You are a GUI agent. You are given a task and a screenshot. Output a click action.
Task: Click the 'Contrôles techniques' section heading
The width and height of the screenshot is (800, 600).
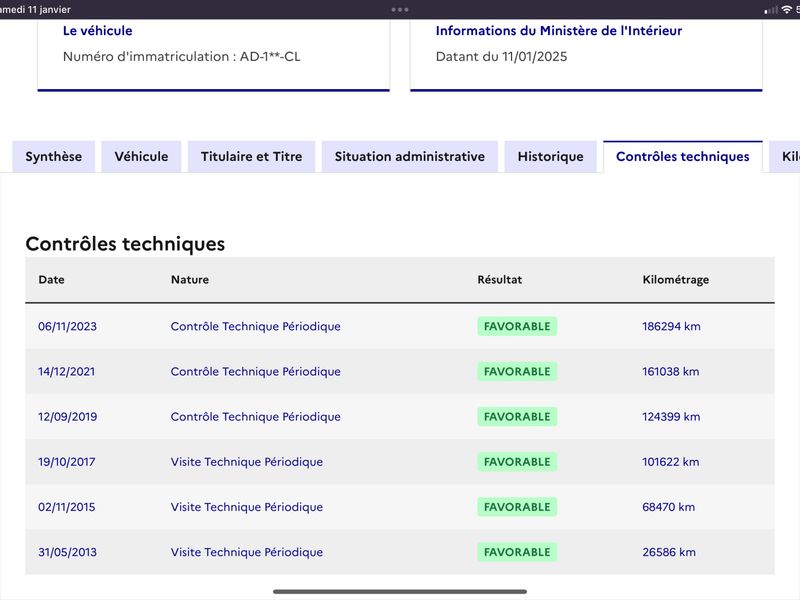[125, 244]
